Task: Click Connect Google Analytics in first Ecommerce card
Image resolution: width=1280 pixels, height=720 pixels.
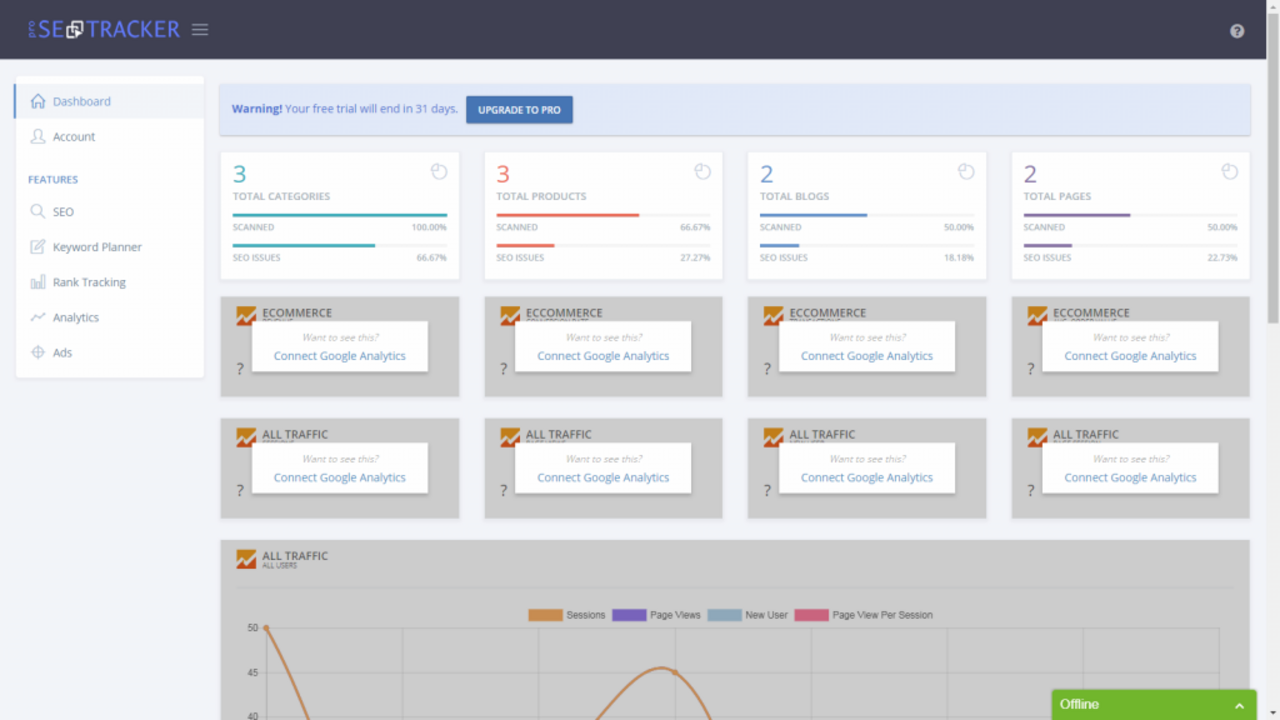Action: [x=340, y=356]
